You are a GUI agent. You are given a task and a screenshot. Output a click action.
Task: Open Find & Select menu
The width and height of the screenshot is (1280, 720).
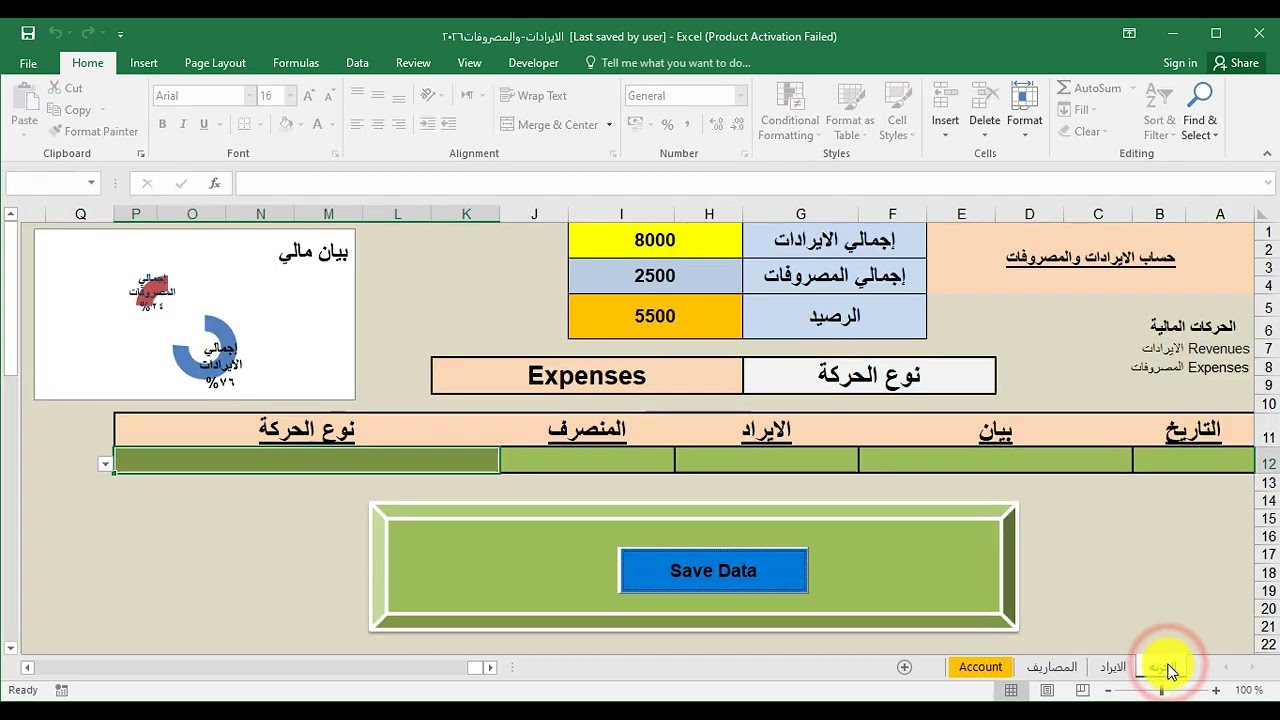(1199, 112)
